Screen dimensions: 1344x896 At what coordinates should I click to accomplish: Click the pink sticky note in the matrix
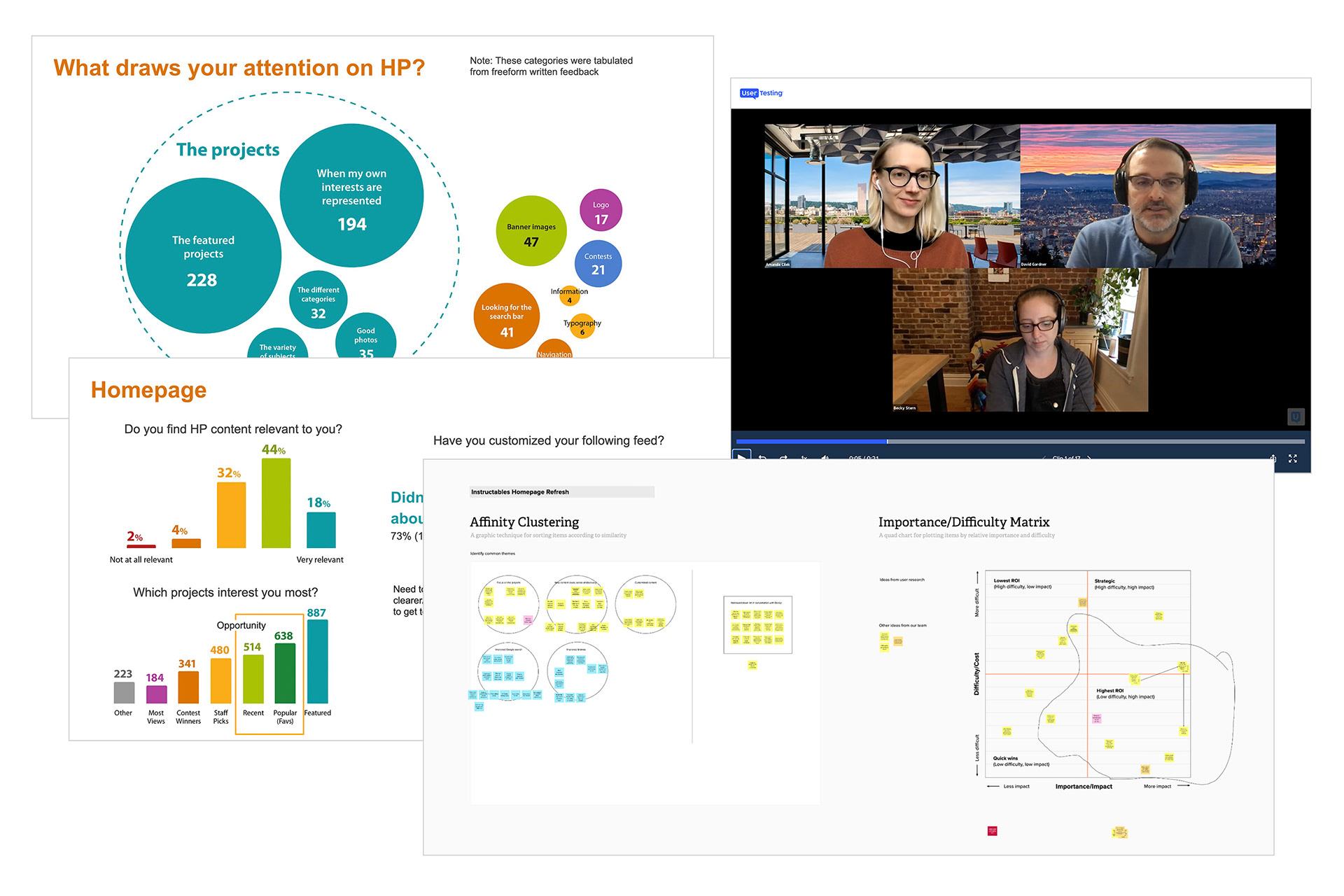(x=1096, y=718)
